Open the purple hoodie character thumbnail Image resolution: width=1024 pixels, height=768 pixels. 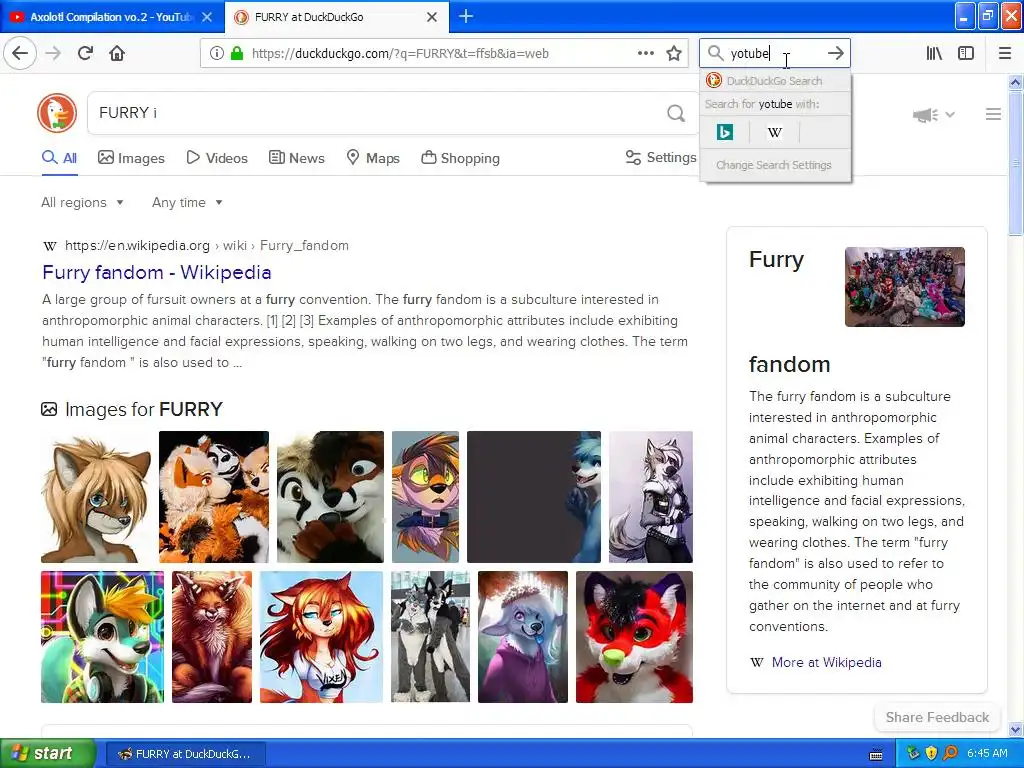click(522, 637)
